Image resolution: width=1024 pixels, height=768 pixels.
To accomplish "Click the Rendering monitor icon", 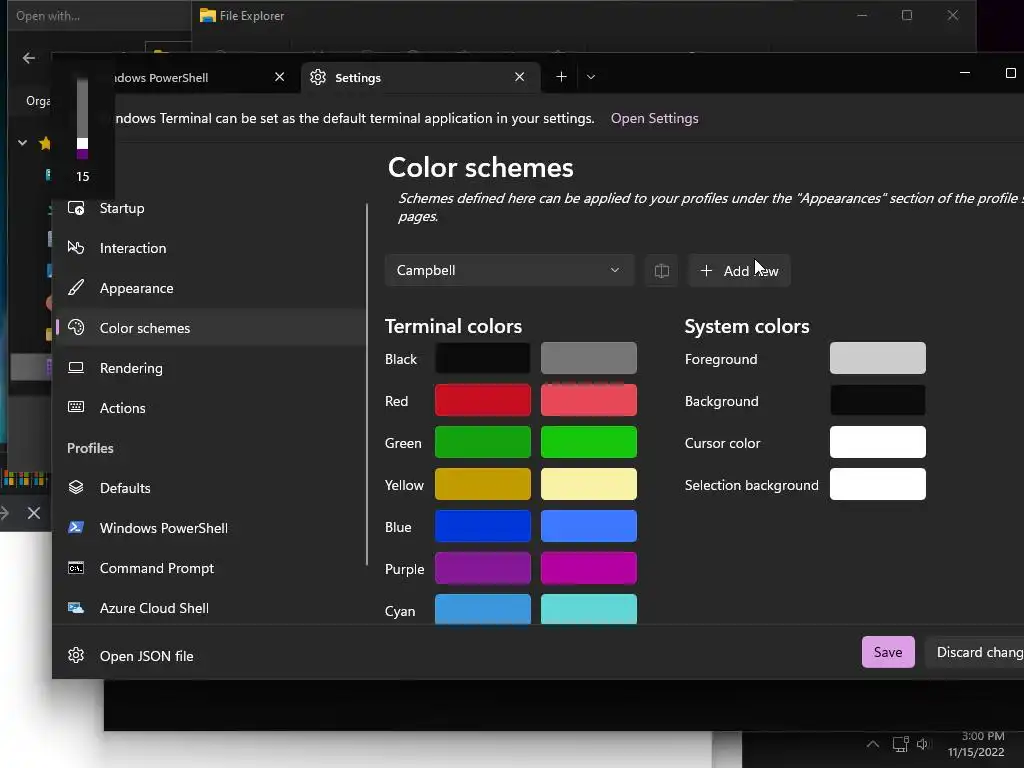I will click(x=76, y=368).
